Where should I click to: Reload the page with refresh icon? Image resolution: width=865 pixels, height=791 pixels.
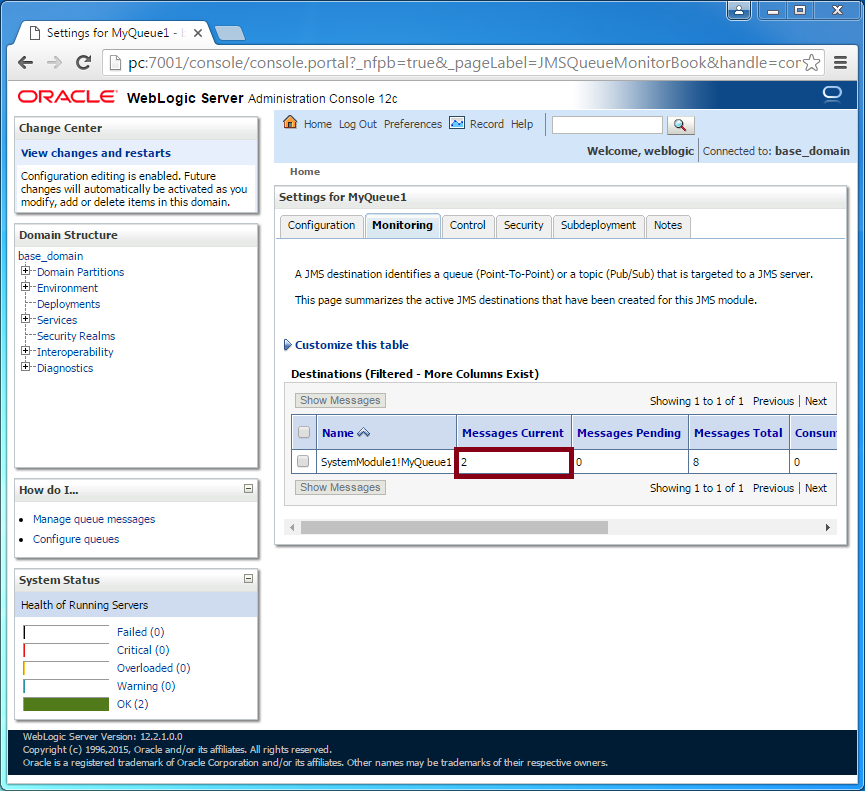click(x=83, y=63)
